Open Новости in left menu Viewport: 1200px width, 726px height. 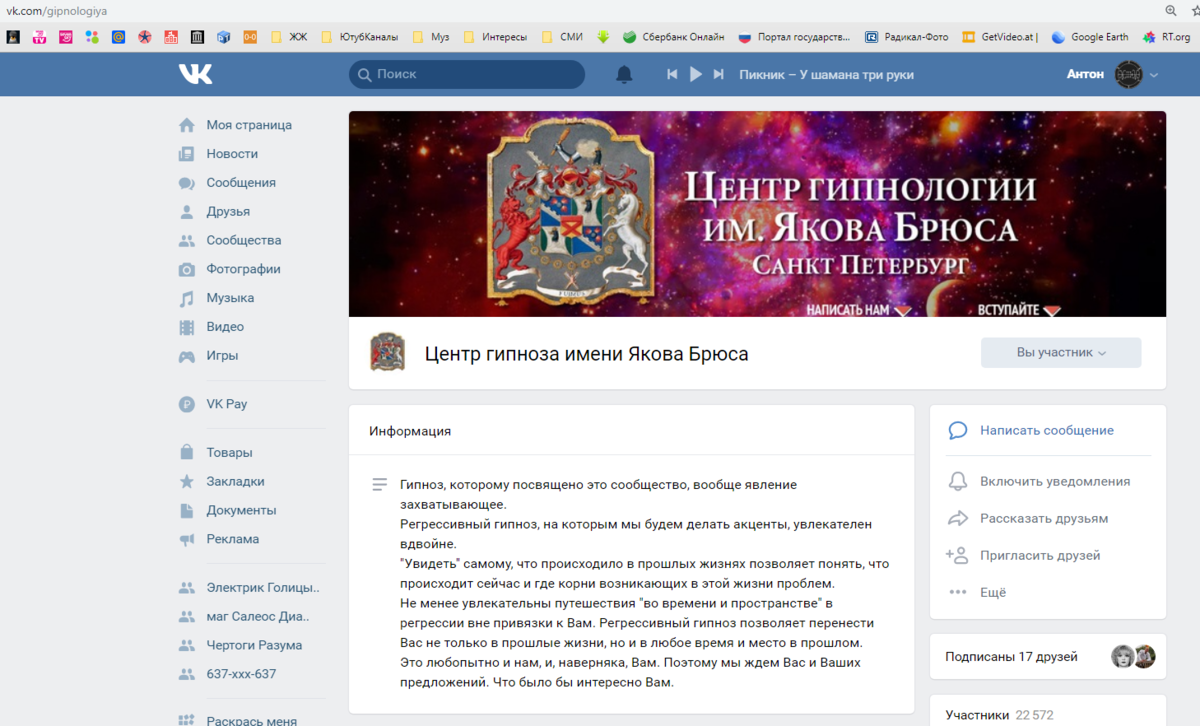point(232,154)
